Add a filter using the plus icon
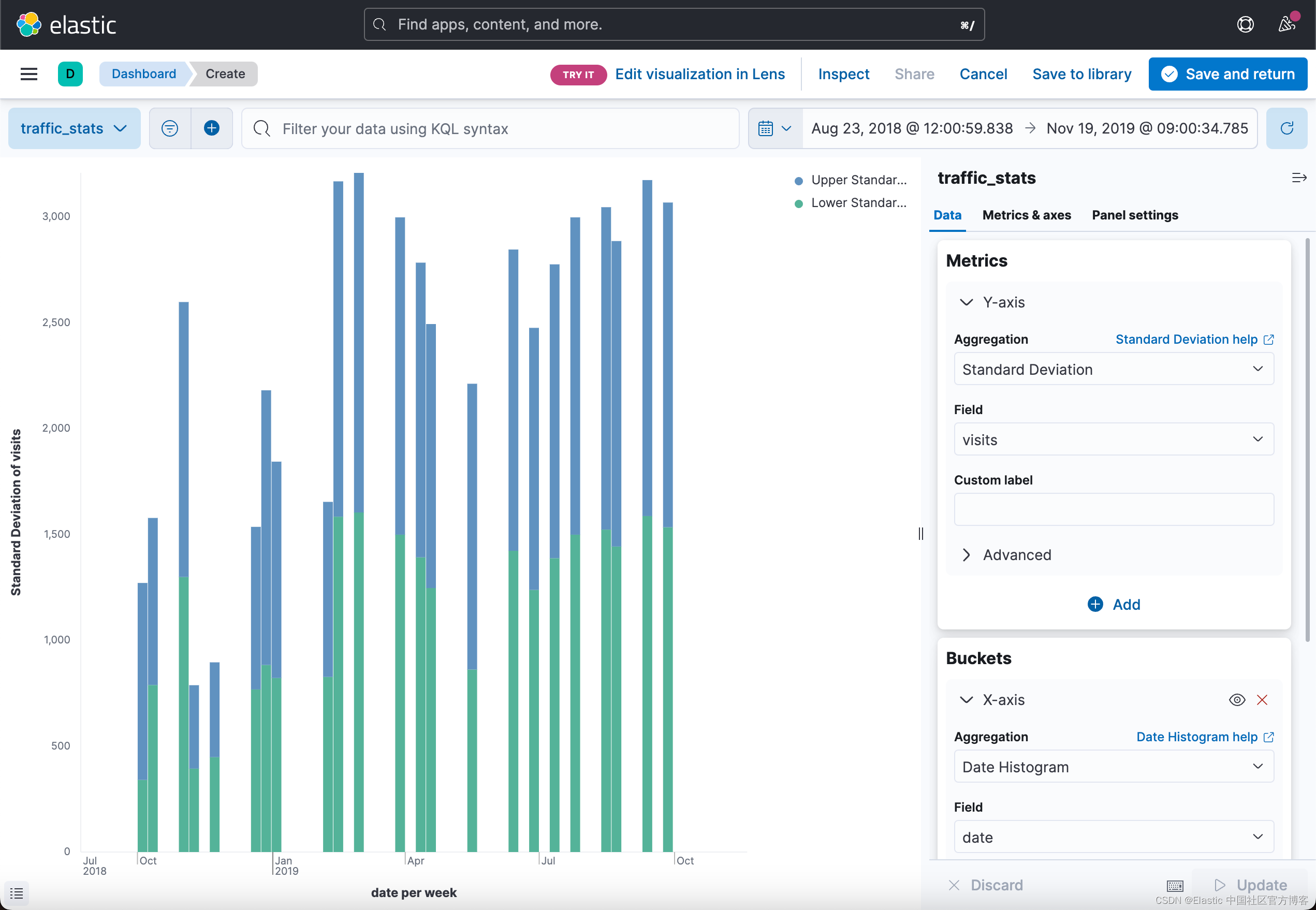Viewport: 1316px width, 910px height. [x=212, y=128]
